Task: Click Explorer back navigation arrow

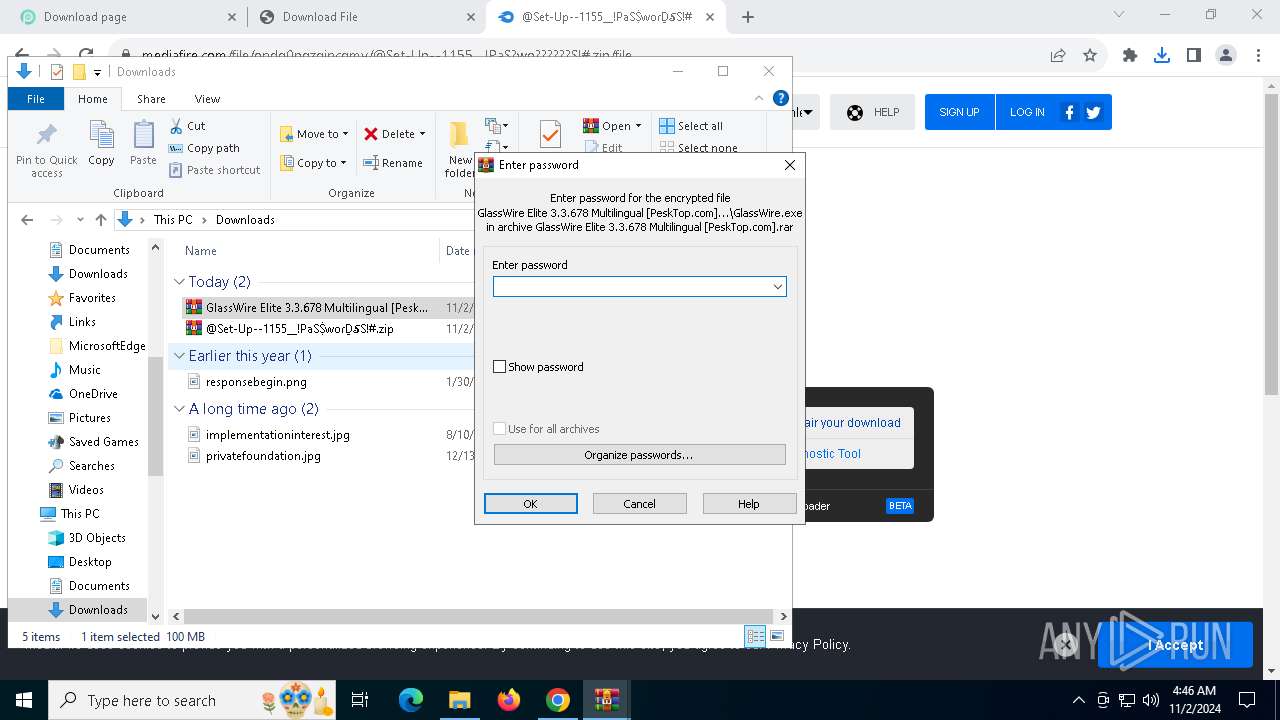Action: pos(27,220)
